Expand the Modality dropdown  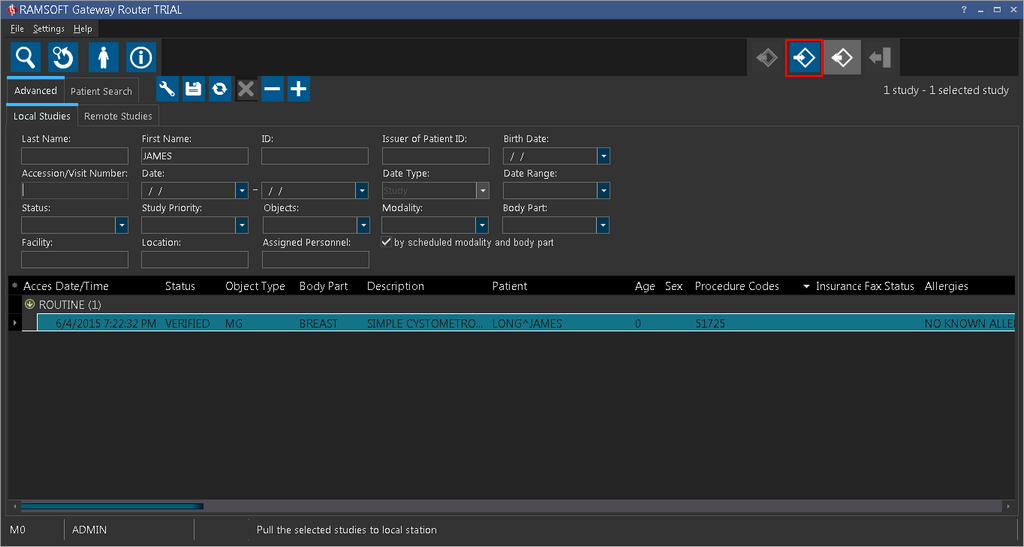(483, 225)
